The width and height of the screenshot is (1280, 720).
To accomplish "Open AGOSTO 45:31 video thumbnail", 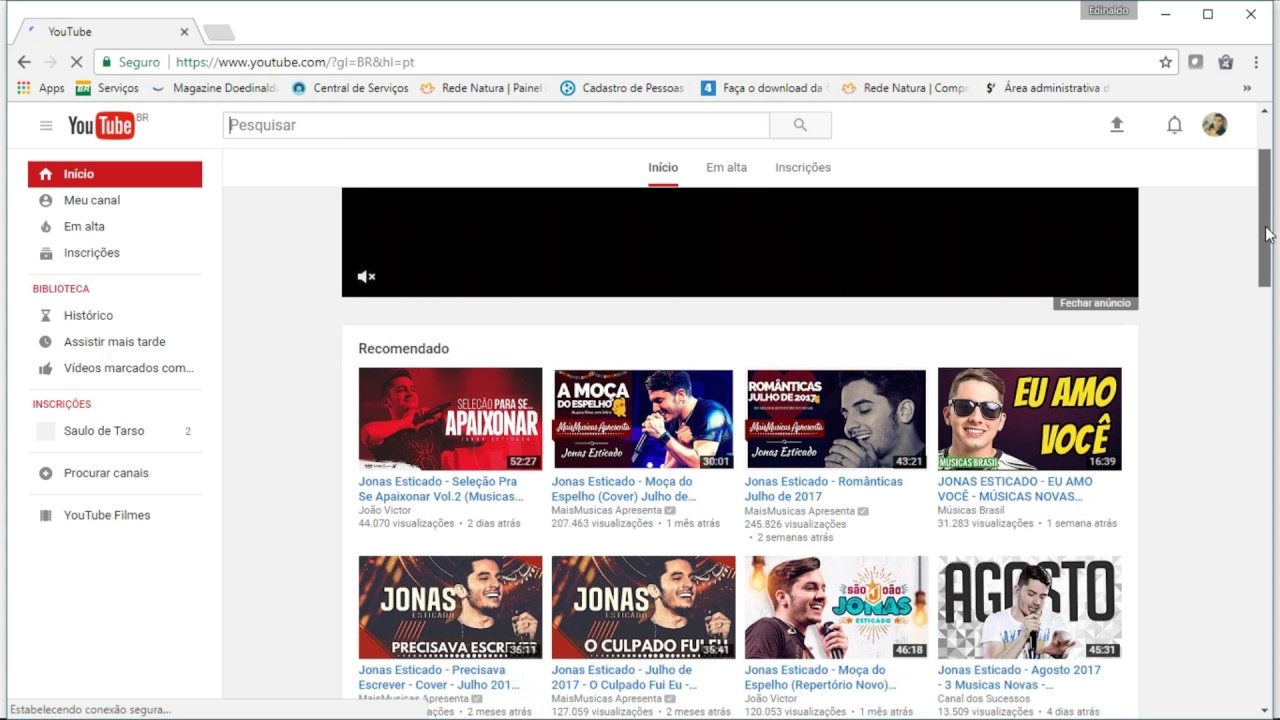I will point(1029,607).
